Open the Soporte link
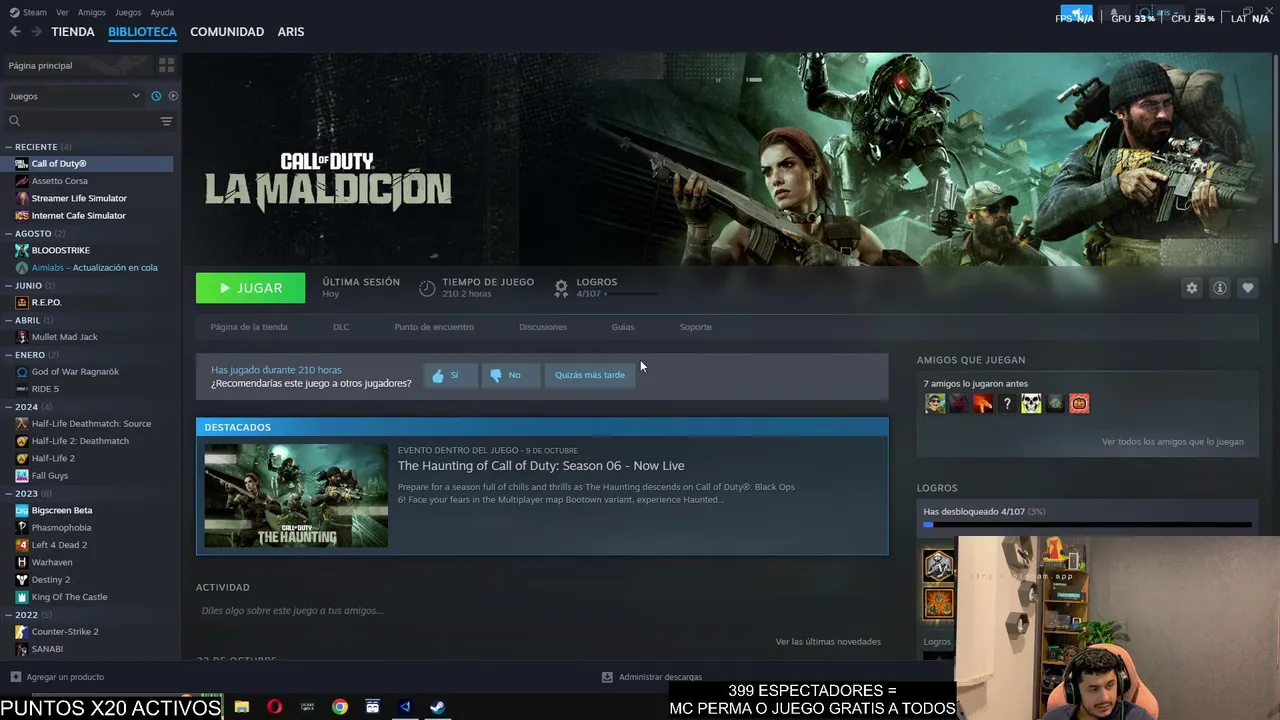The width and height of the screenshot is (1280, 720). click(x=696, y=327)
